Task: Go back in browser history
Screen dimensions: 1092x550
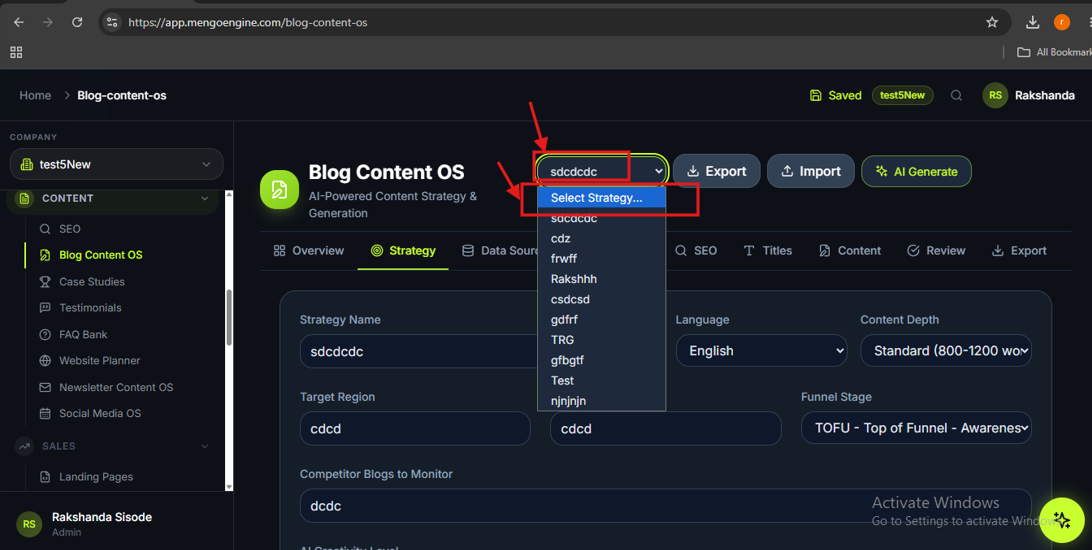Action: [19, 22]
